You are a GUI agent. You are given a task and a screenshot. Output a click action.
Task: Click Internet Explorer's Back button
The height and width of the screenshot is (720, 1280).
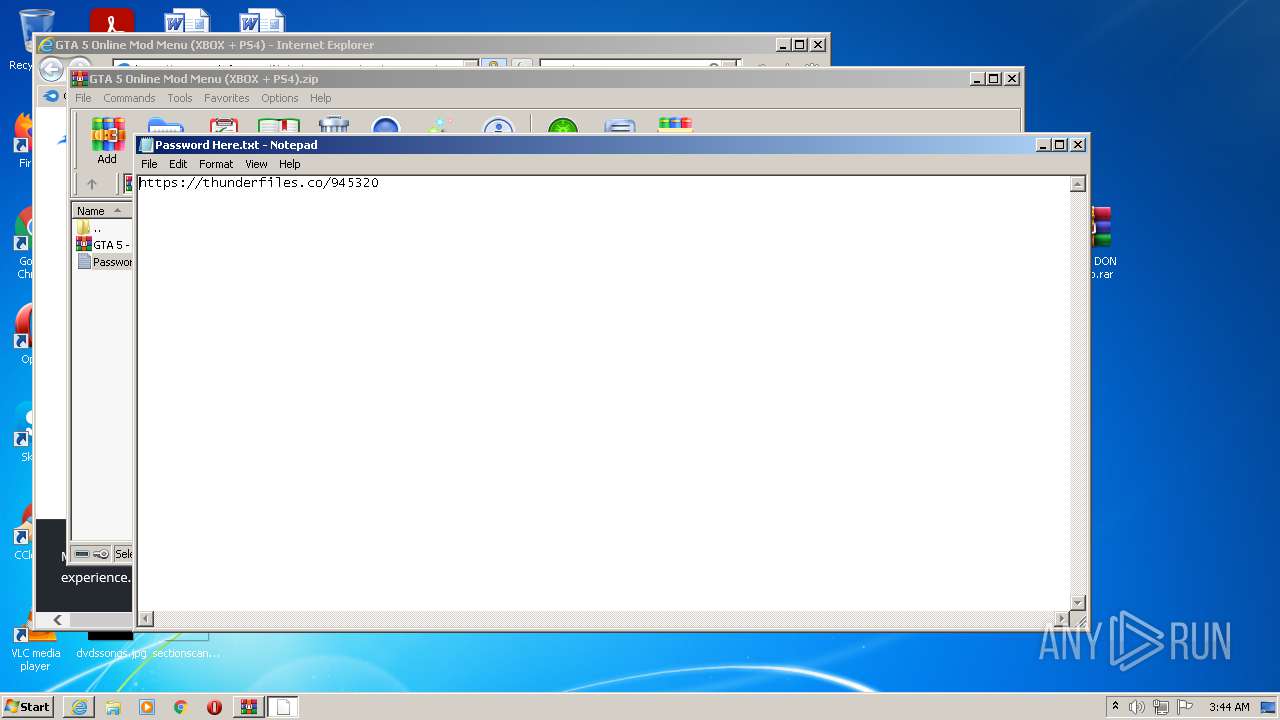(x=51, y=69)
